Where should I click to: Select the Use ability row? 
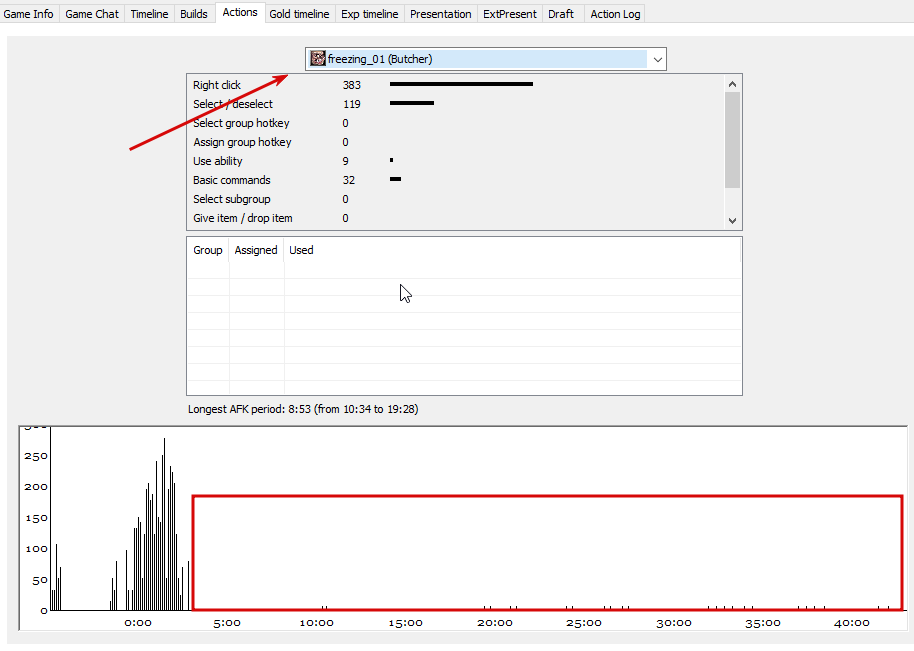coord(455,161)
